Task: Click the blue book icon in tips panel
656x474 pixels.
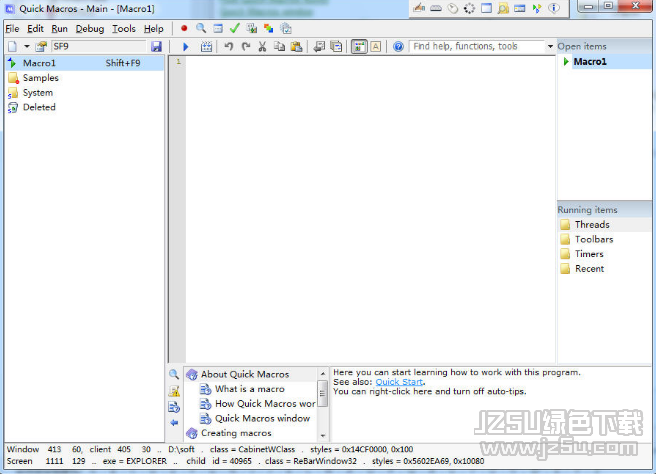Action: [x=174, y=407]
